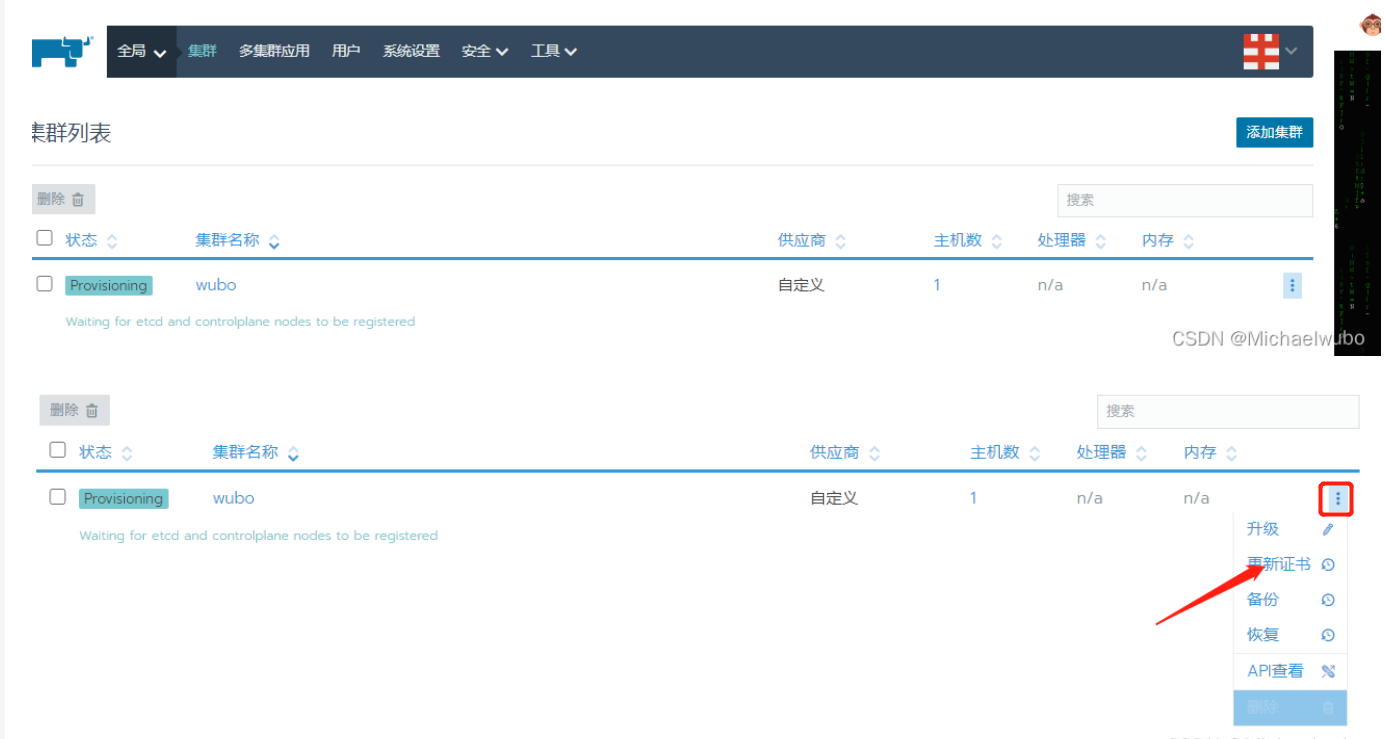Tick the wubo row checkbox beside the open menu

(x=58, y=497)
